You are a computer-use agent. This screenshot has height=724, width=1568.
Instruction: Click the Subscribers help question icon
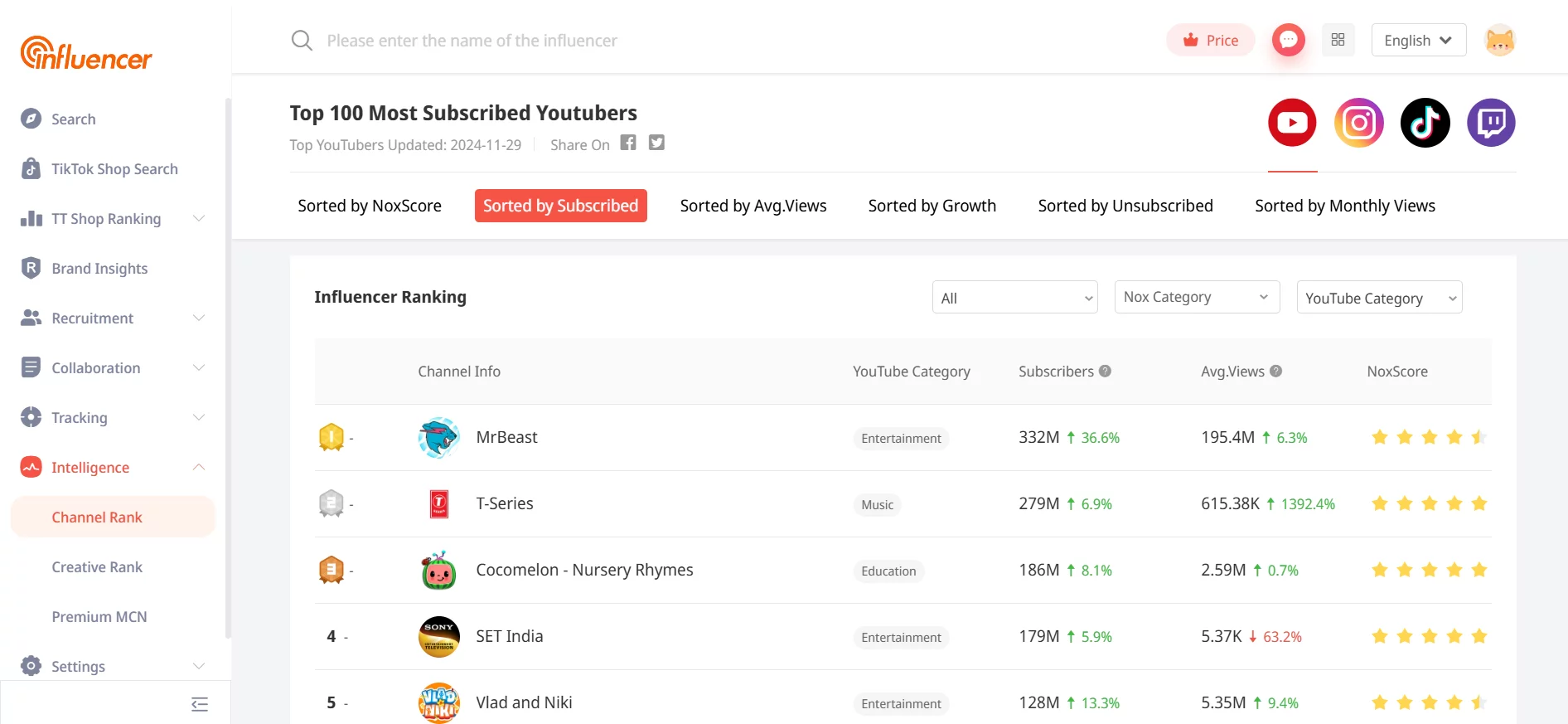[x=1105, y=372]
